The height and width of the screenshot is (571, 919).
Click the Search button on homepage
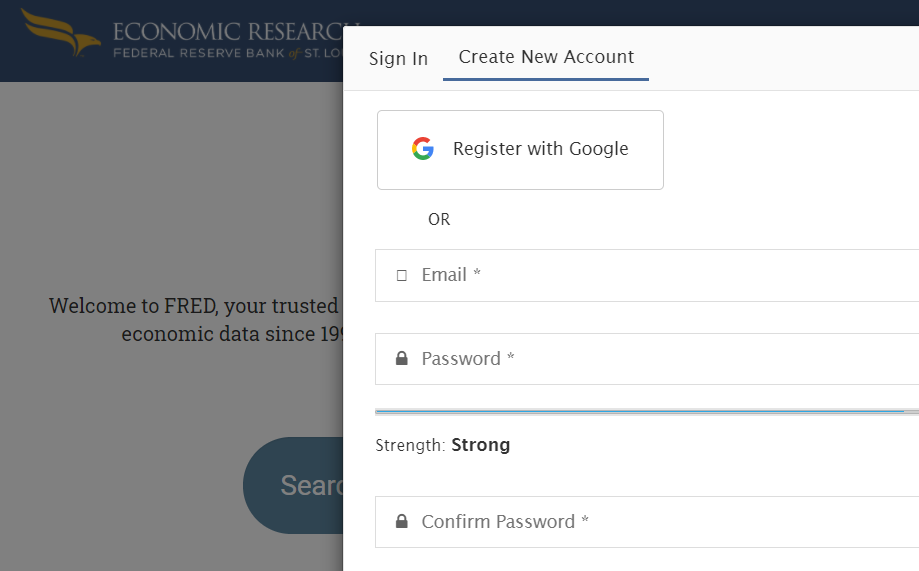pyautogui.click(x=293, y=485)
